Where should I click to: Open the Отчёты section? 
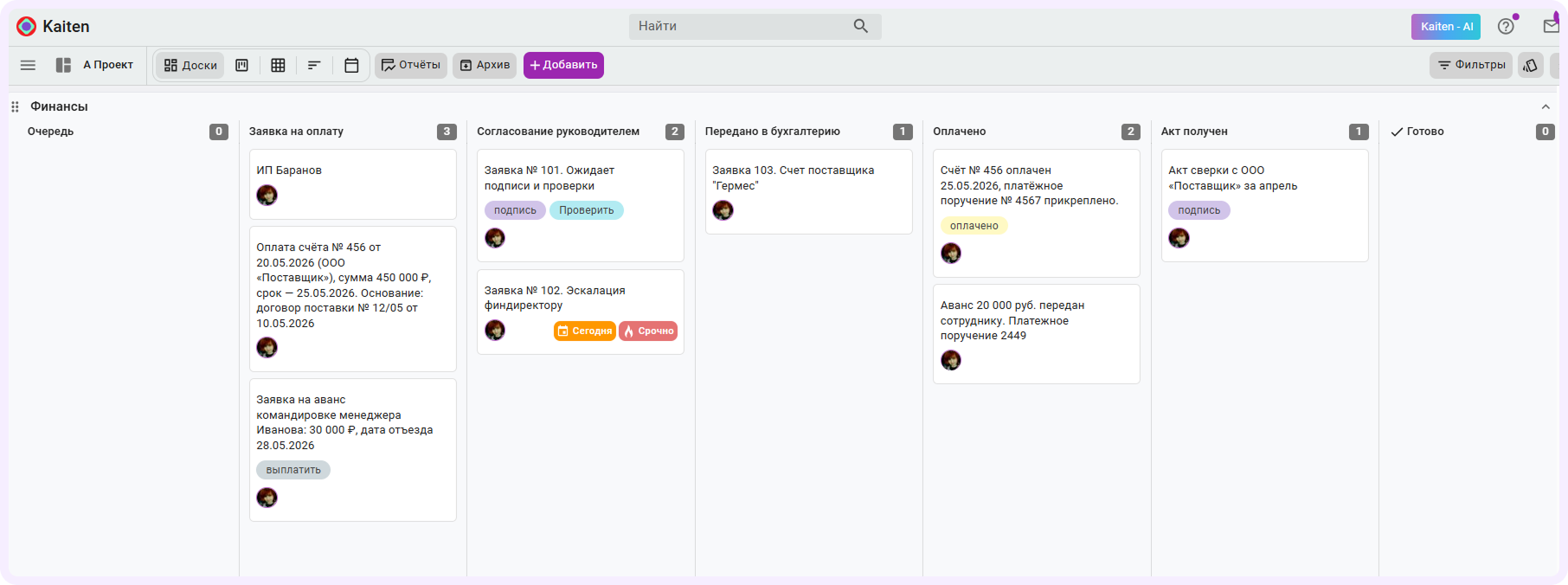411,65
